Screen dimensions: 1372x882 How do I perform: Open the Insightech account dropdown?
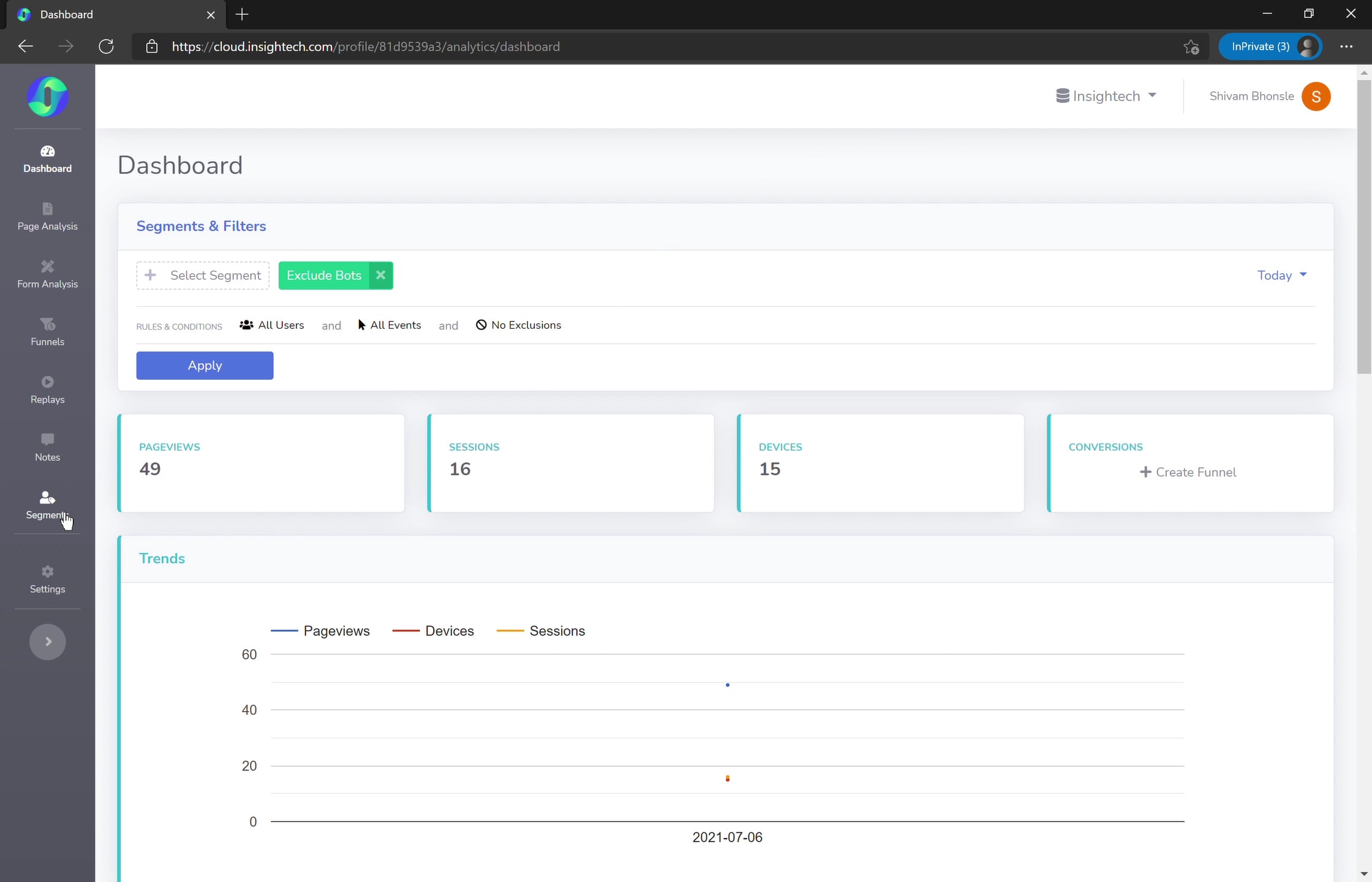(1106, 96)
